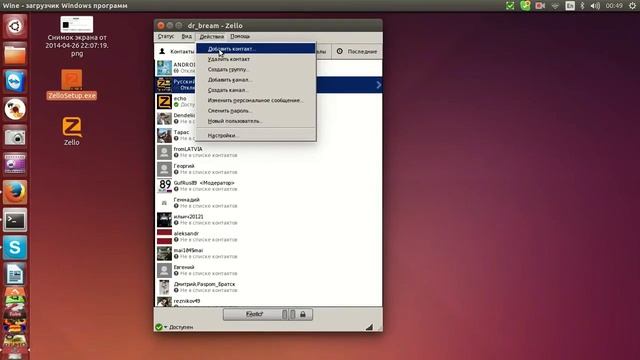
Task: Toggle the lock button beside talk button
Action: point(302,314)
